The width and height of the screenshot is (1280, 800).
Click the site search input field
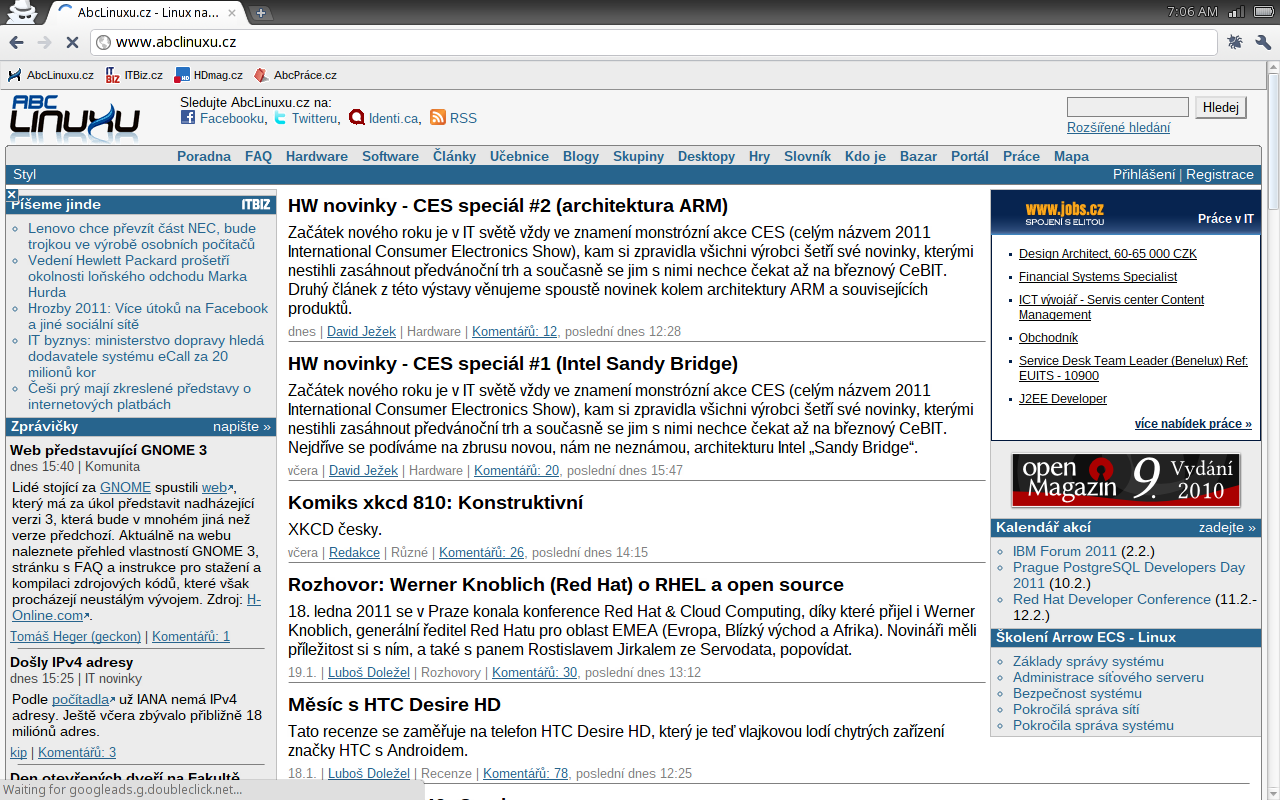pos(1128,107)
